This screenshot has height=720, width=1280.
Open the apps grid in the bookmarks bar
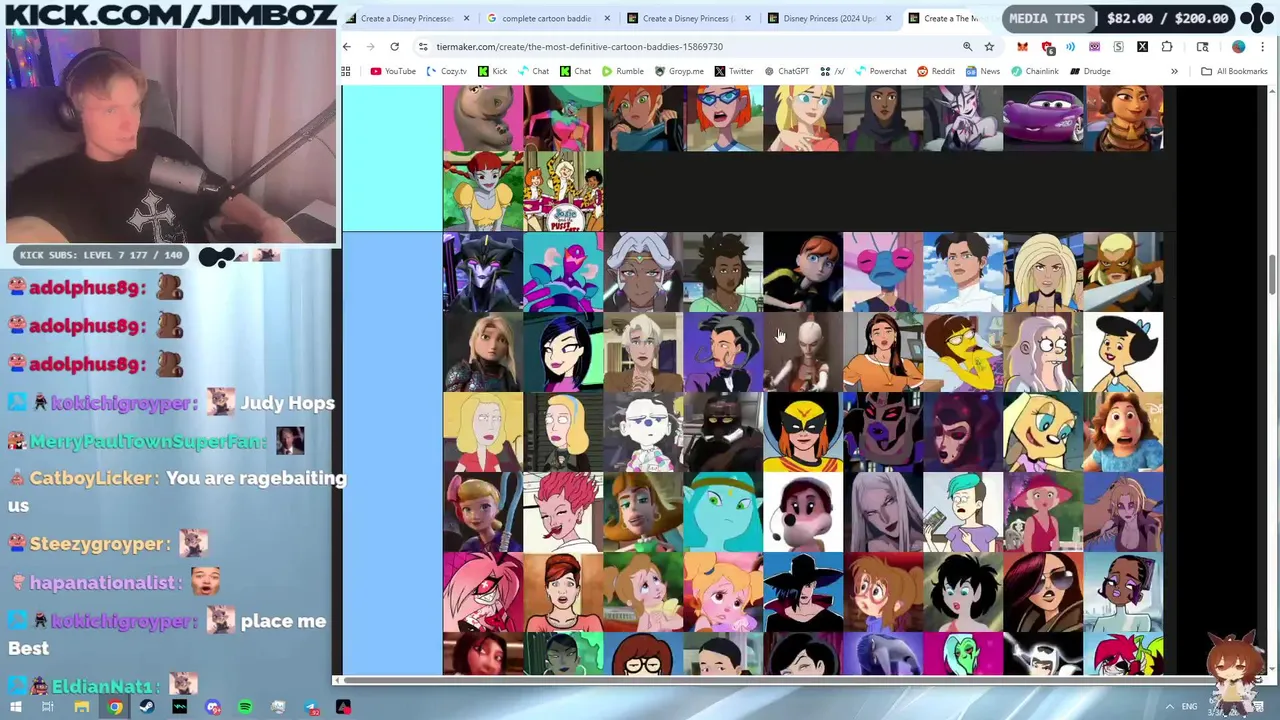pyautogui.click(x=346, y=71)
